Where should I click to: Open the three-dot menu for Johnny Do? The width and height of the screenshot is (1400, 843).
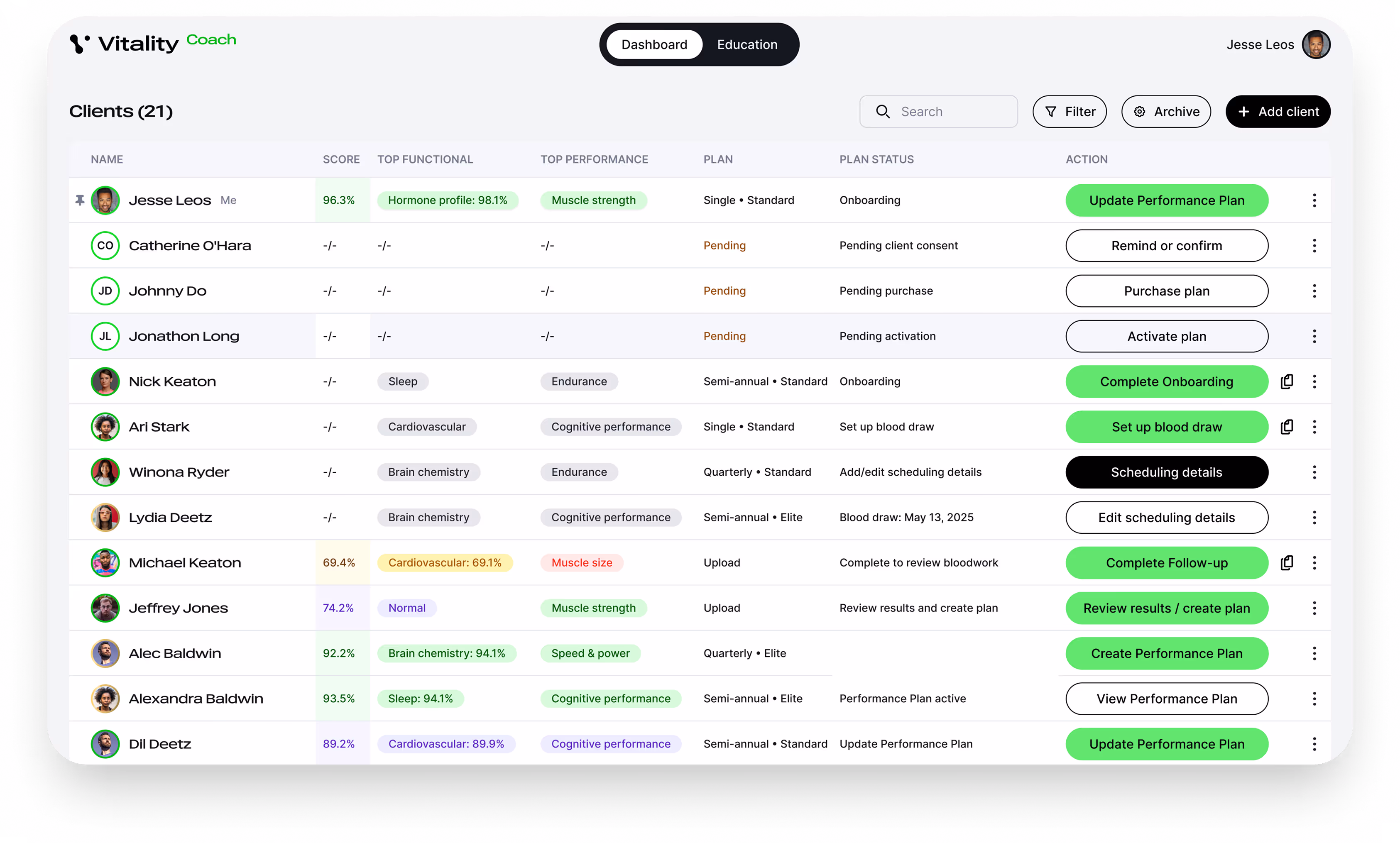[1314, 291]
